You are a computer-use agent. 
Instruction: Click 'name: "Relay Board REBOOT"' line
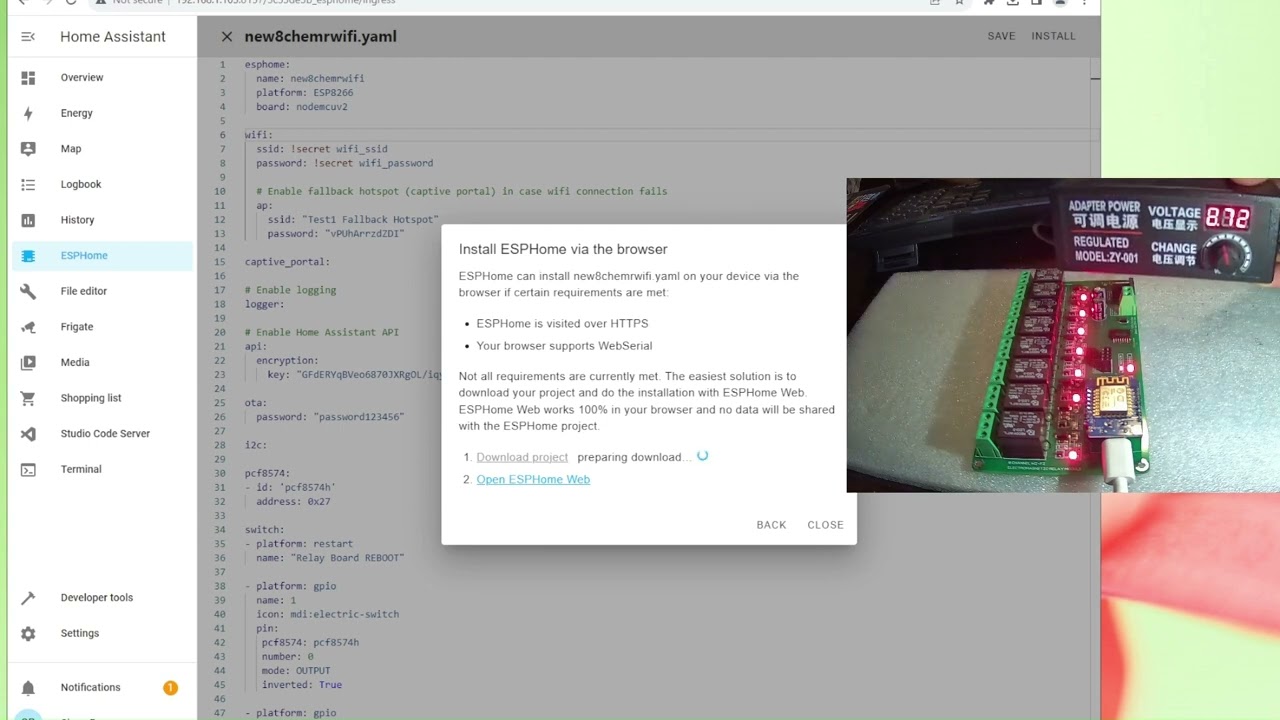tap(330, 558)
